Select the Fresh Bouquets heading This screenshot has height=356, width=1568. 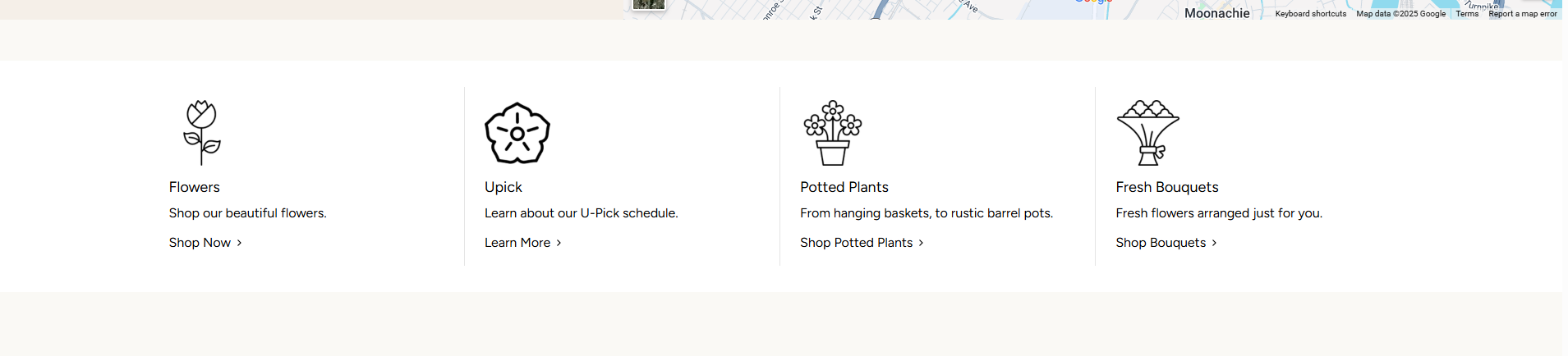1167,187
